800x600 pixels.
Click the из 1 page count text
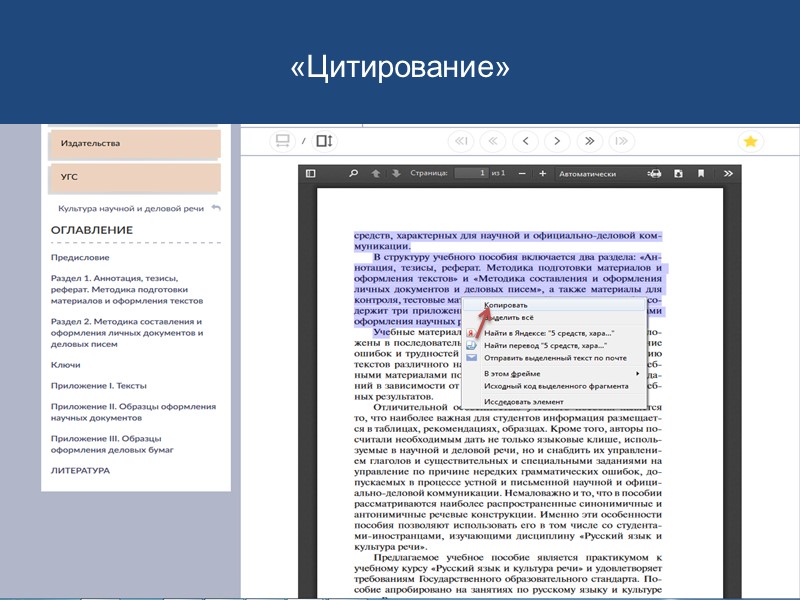click(498, 173)
